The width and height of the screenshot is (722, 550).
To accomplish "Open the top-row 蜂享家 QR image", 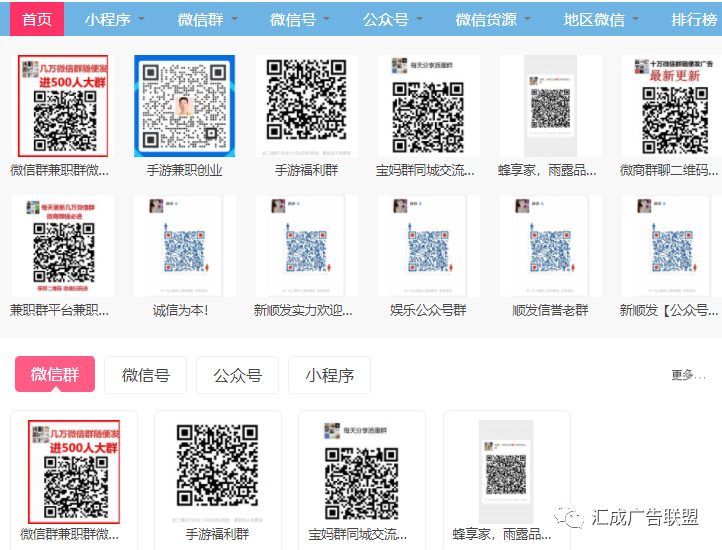I will coord(551,106).
